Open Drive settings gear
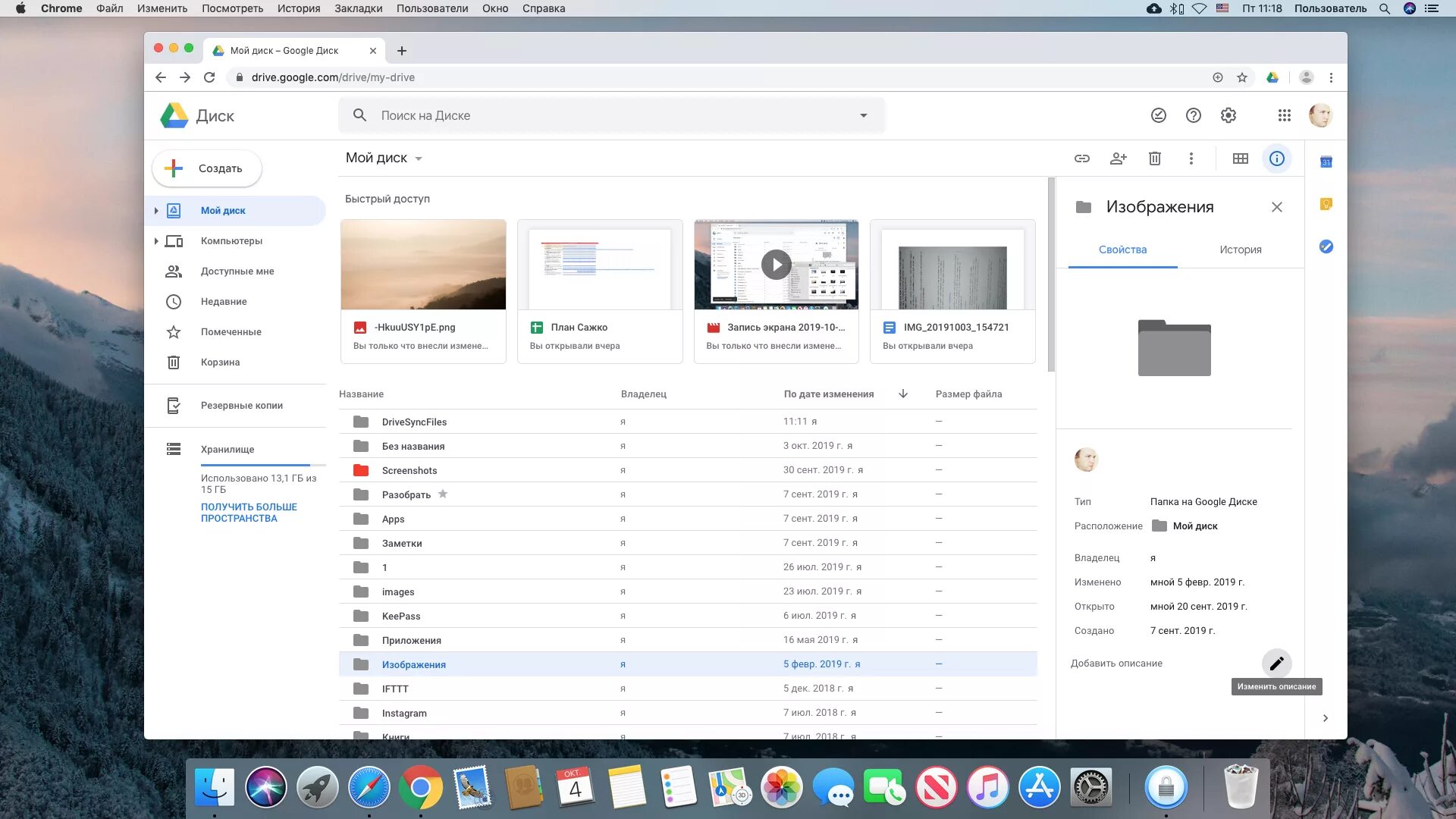This screenshot has height=819, width=1456. click(1228, 115)
